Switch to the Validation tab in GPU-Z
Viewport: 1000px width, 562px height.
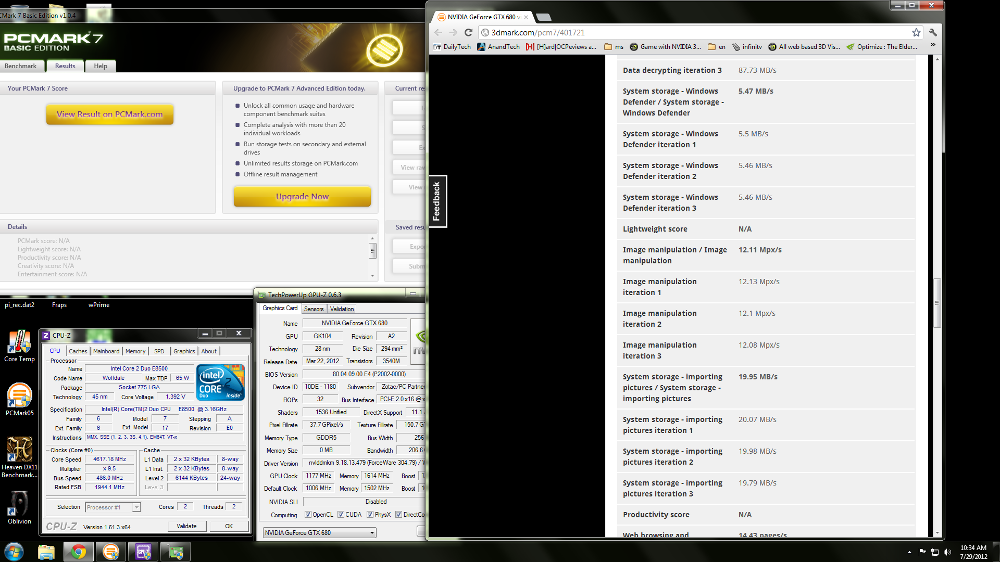342,309
